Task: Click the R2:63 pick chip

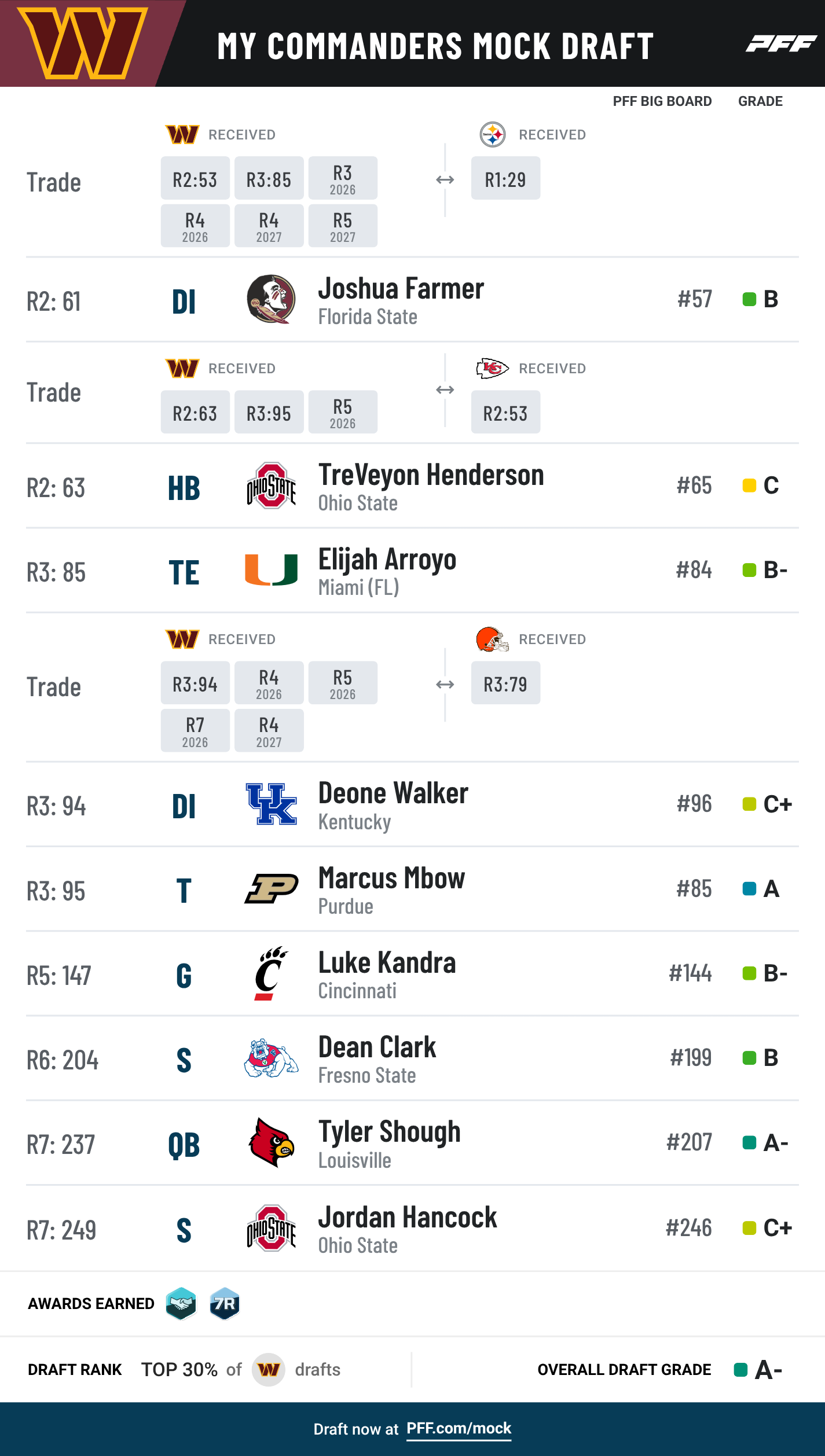Action: click(195, 413)
